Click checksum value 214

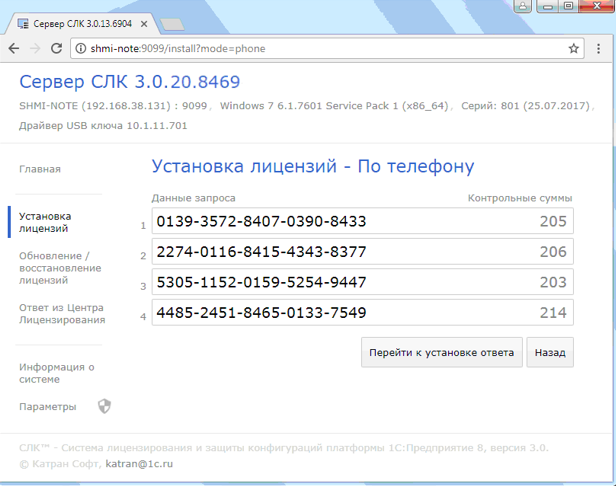click(x=553, y=312)
